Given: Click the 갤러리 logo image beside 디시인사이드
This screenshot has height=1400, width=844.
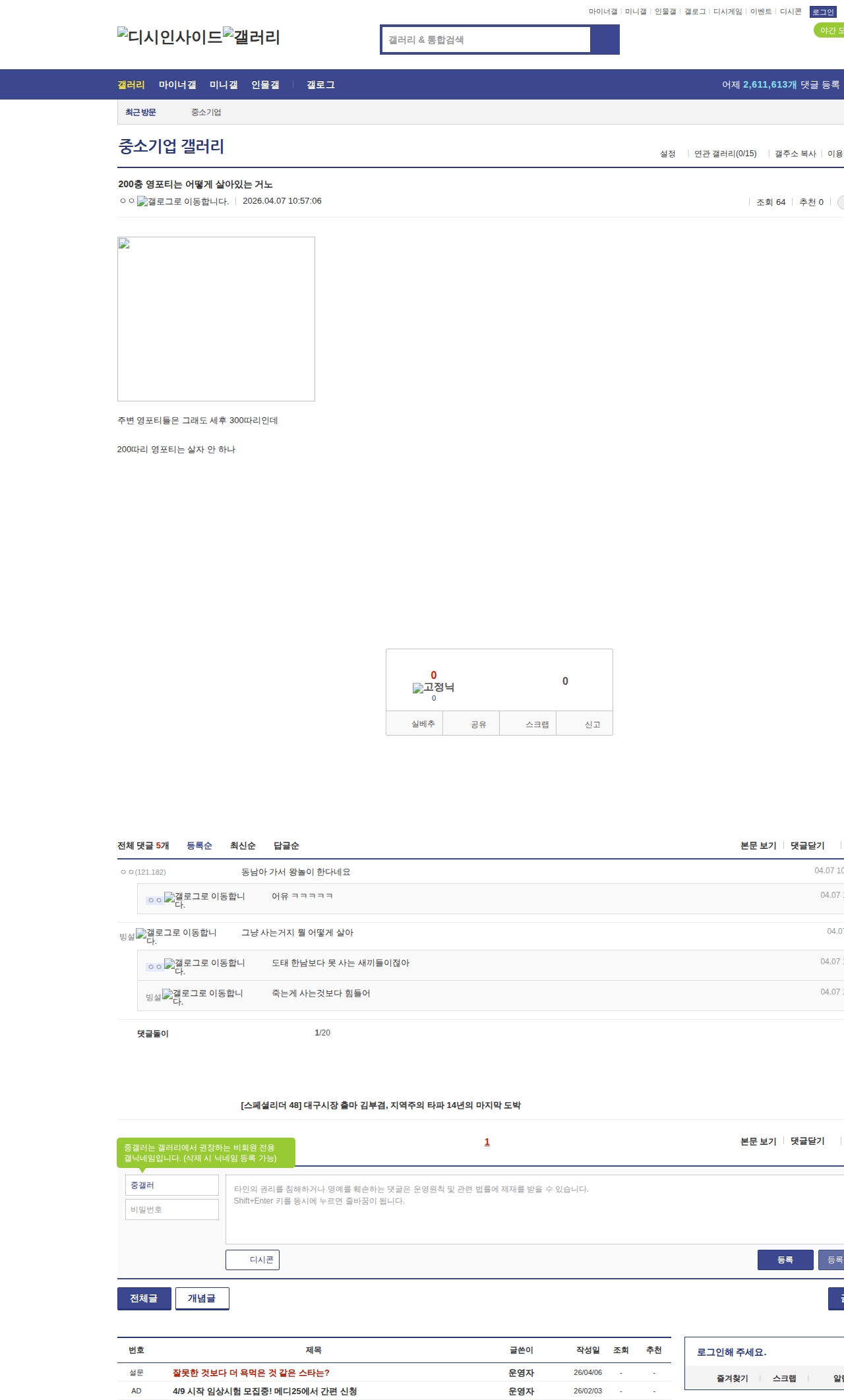Looking at the screenshot, I should click(251, 36).
